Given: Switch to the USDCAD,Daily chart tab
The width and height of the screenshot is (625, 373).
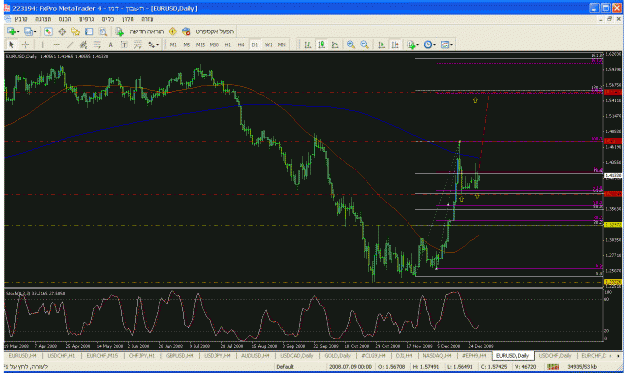Looking at the screenshot, I should (296, 355).
